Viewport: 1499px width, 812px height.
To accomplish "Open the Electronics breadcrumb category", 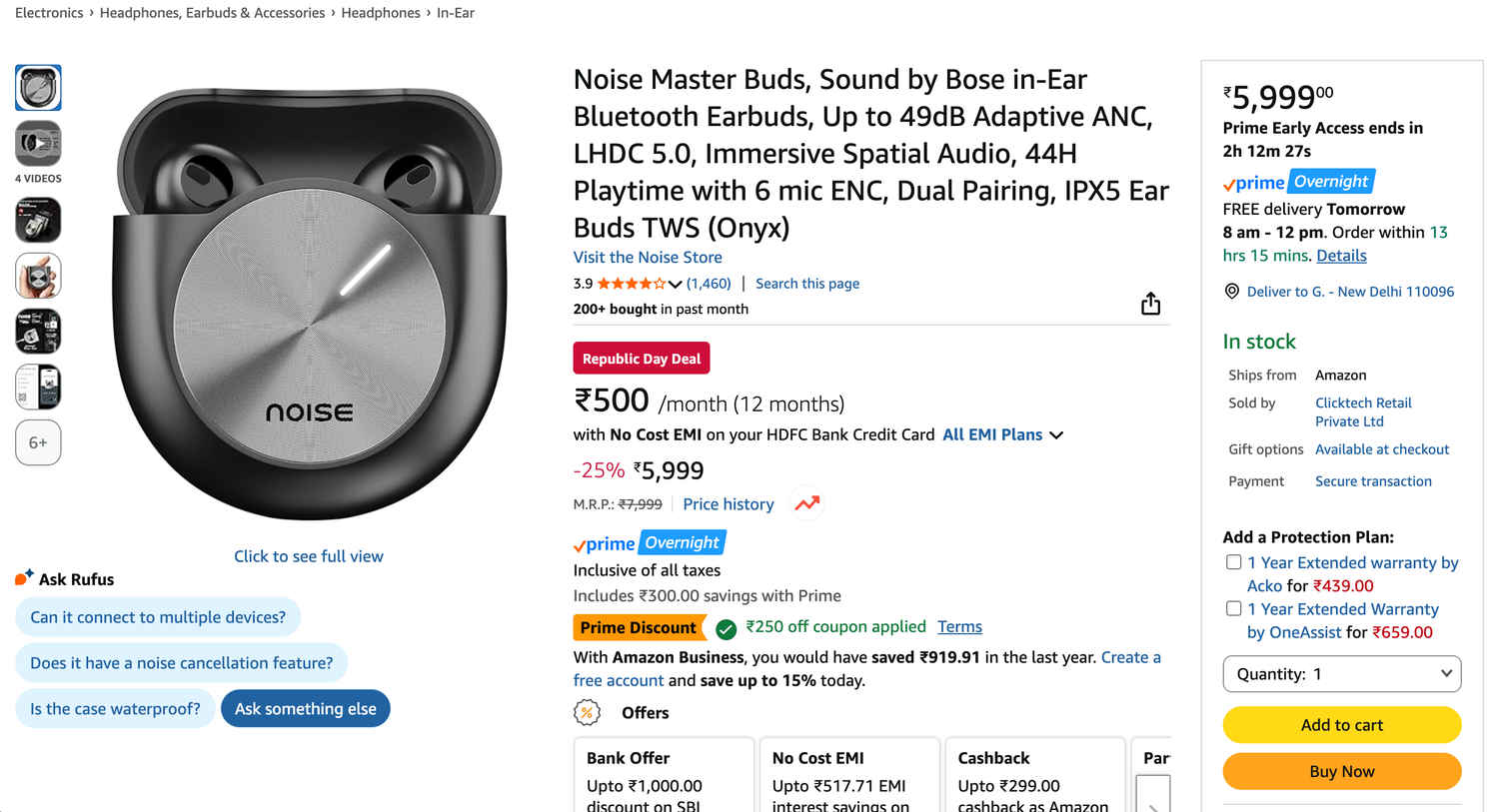I will [49, 13].
